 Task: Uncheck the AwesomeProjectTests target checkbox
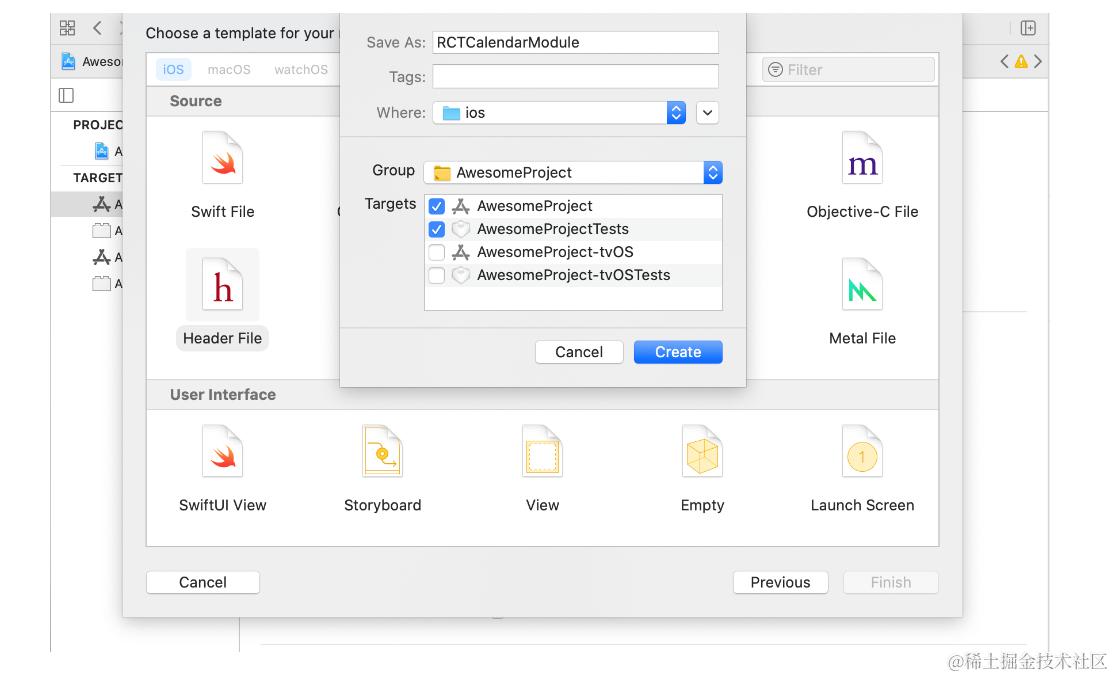pyautogui.click(x=437, y=229)
